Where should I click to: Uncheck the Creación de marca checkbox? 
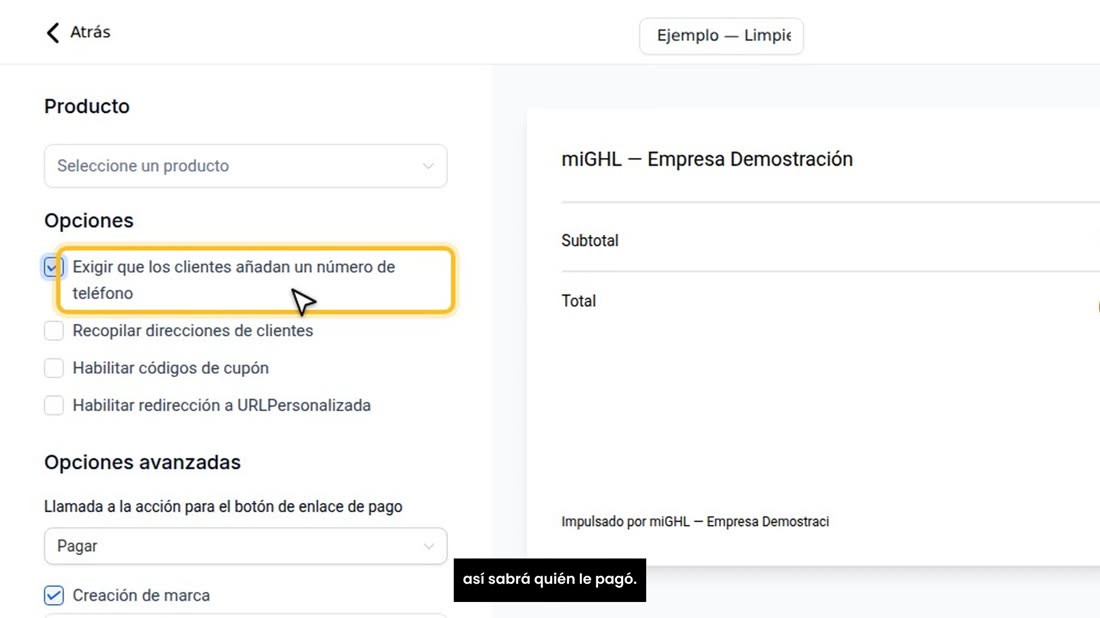54,596
